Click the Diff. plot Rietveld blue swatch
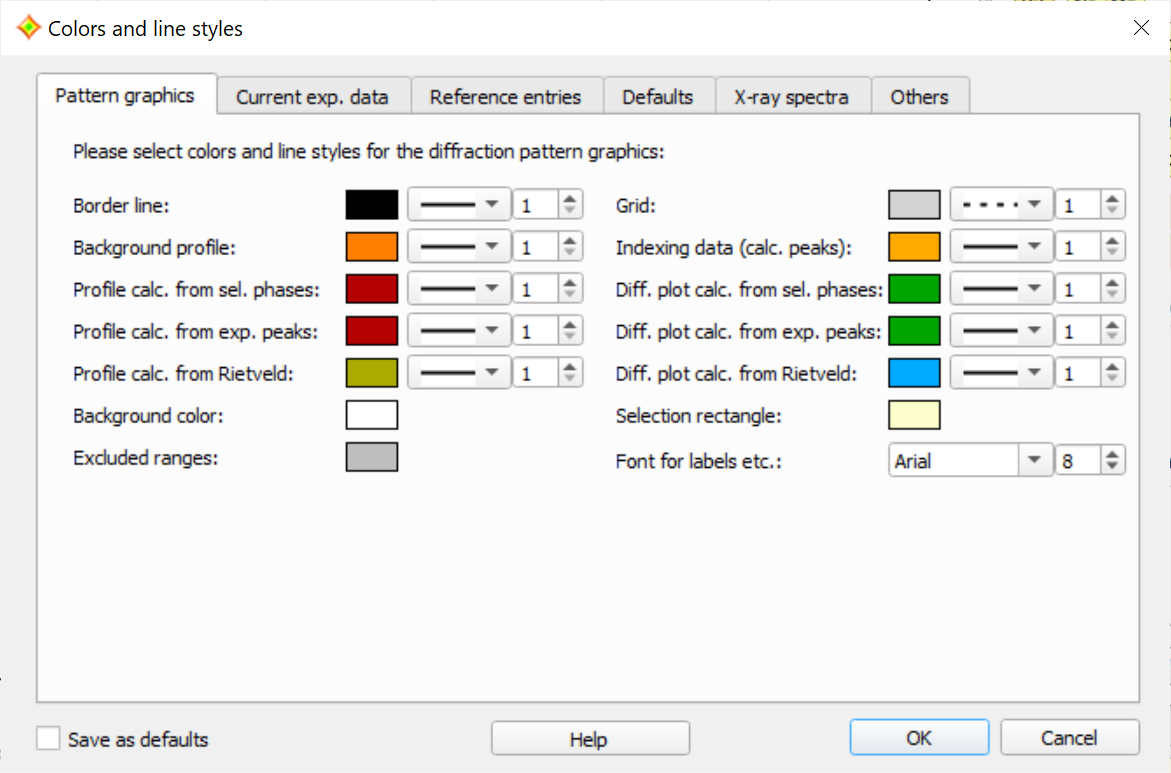This screenshot has height=773, width=1171. click(x=914, y=373)
